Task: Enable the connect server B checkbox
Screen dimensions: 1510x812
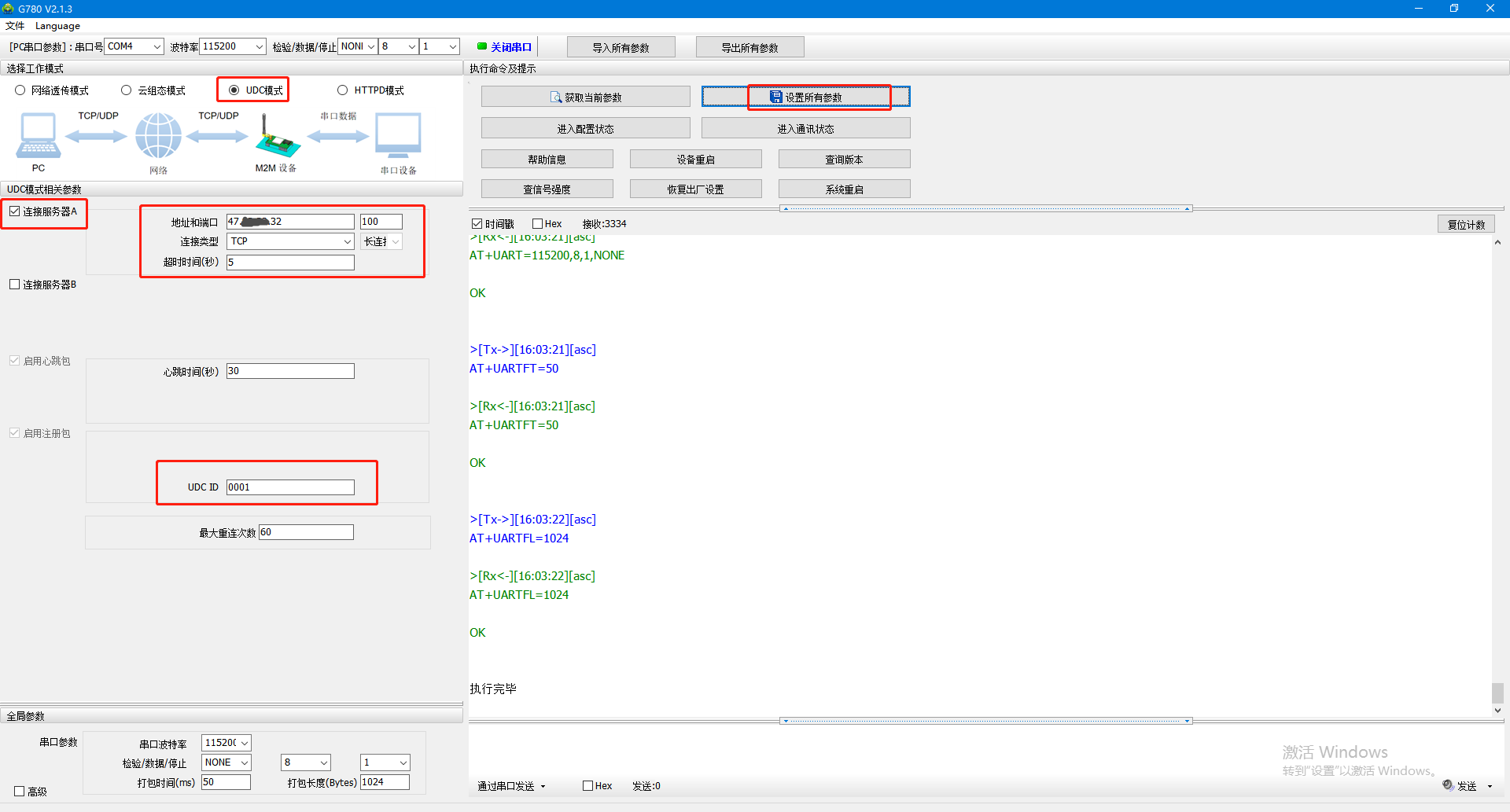Action: [15, 285]
